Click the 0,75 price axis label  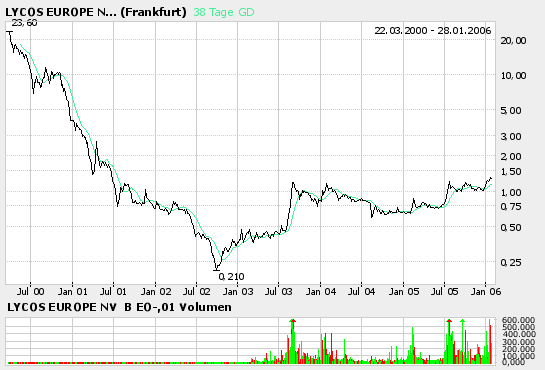tap(511, 207)
